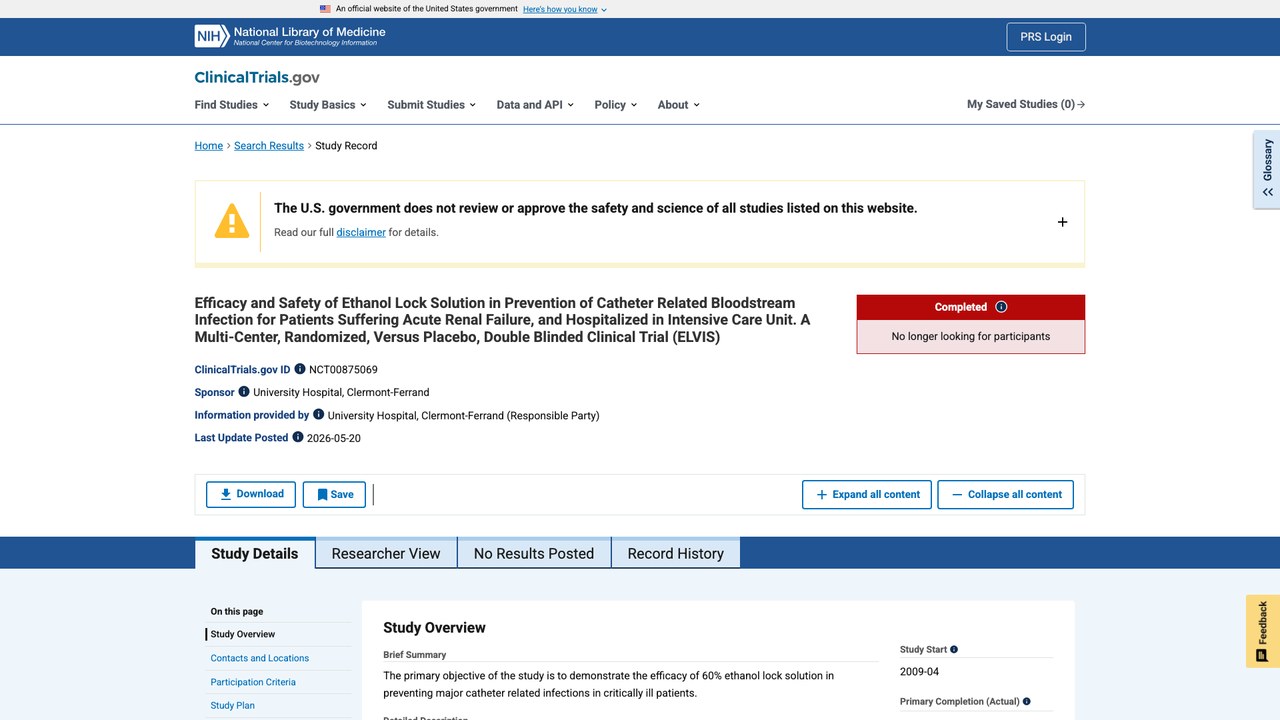Click info icon next to Sponsor
Screen dimensions: 1280x720
click(x=244, y=392)
